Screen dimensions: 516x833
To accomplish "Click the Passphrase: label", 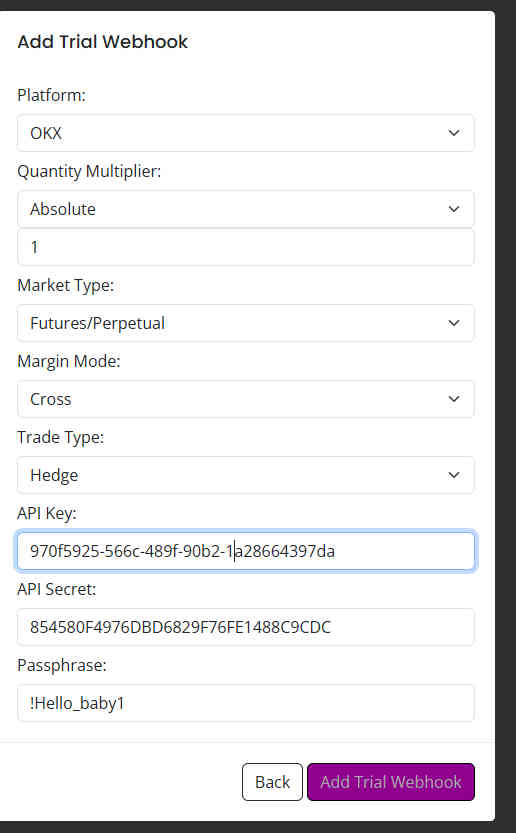I will click(62, 665).
